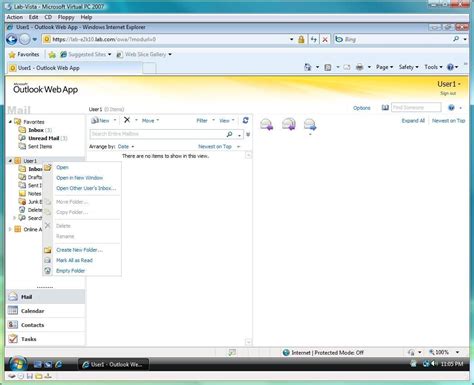Open the Filter dropdown
The image size is (474, 385).
tap(205, 121)
